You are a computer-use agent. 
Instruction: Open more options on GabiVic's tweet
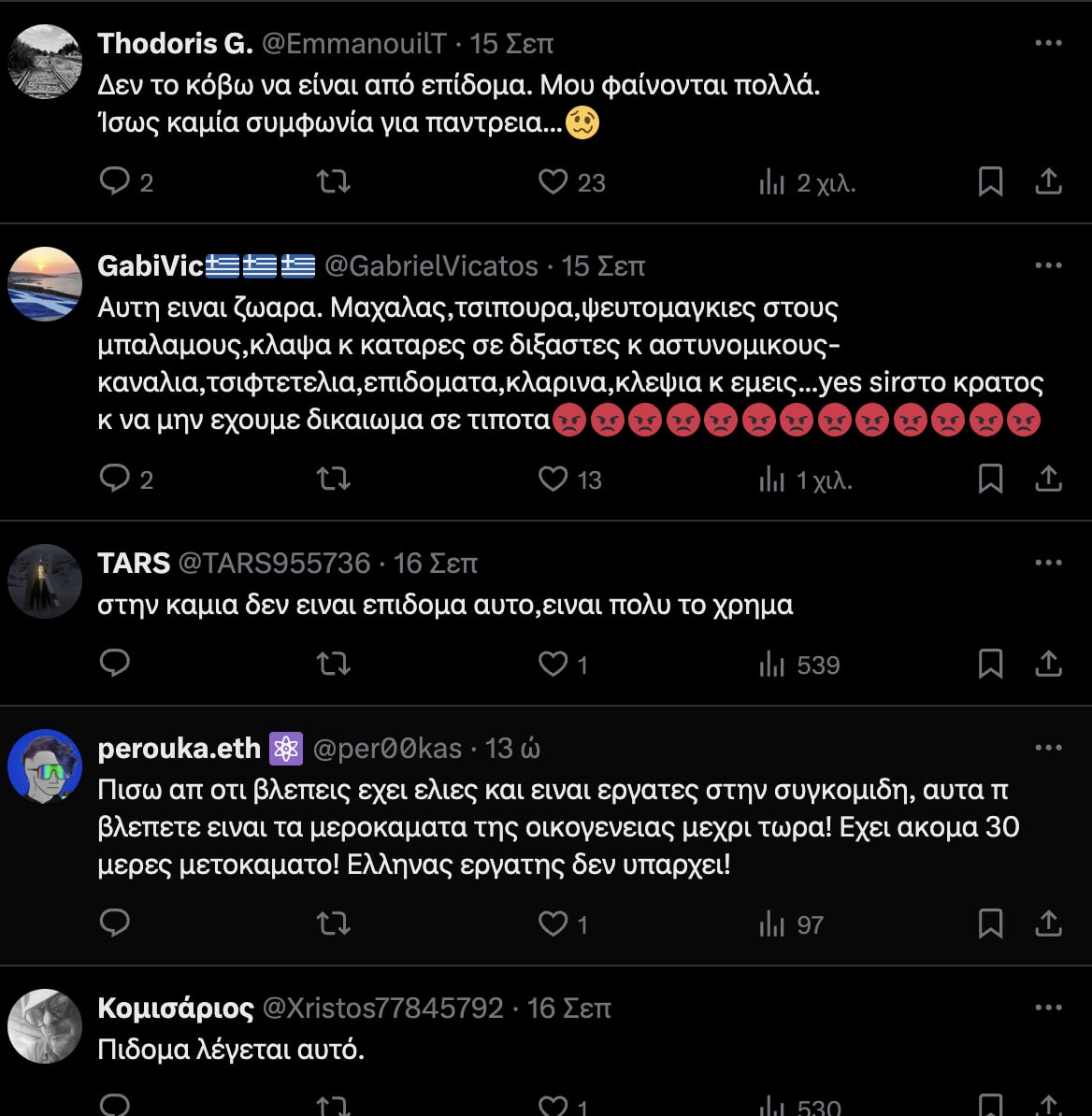click(x=1049, y=265)
